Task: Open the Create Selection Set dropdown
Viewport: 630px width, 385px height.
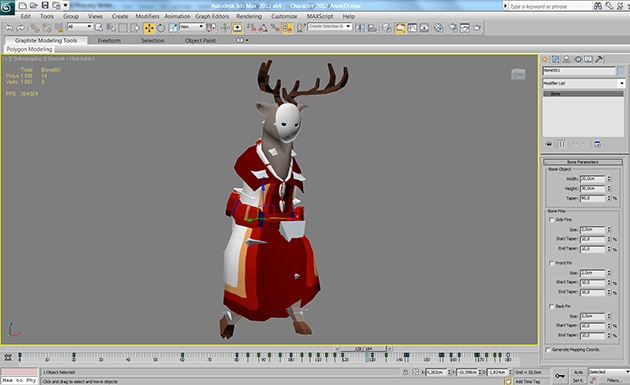Action: click(330, 27)
